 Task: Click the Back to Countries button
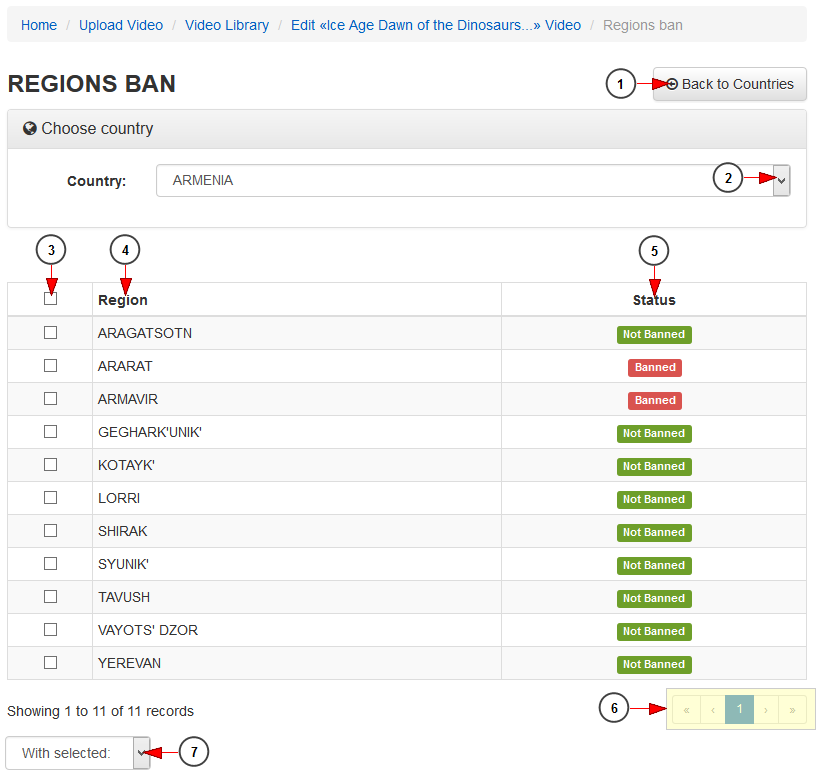click(x=729, y=84)
